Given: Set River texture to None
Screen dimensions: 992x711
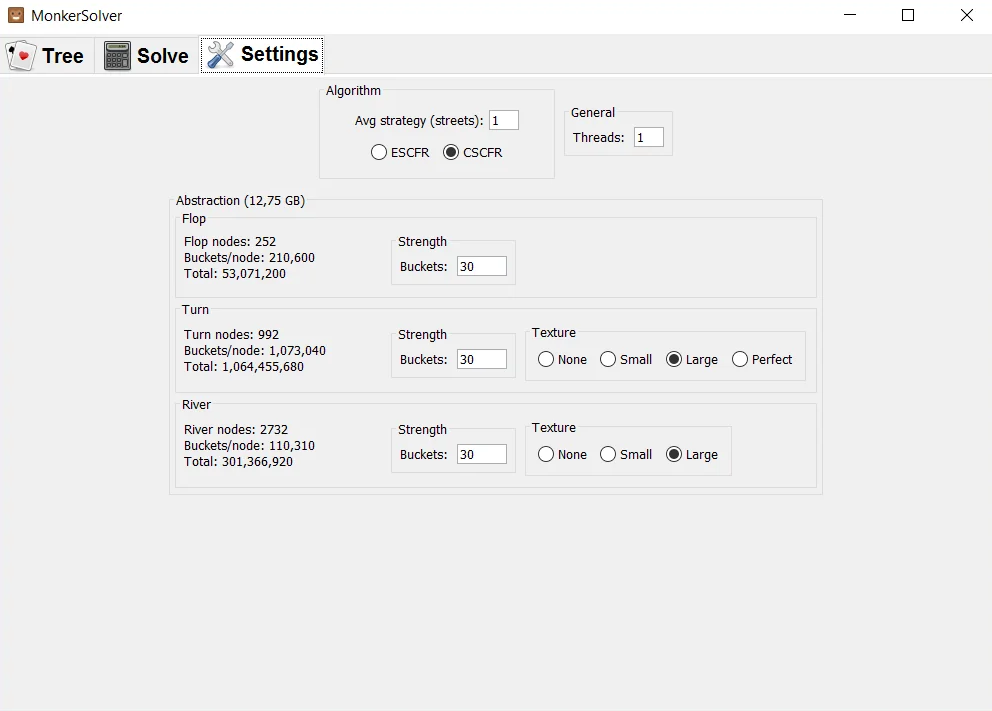Looking at the screenshot, I should pyautogui.click(x=562, y=454).
